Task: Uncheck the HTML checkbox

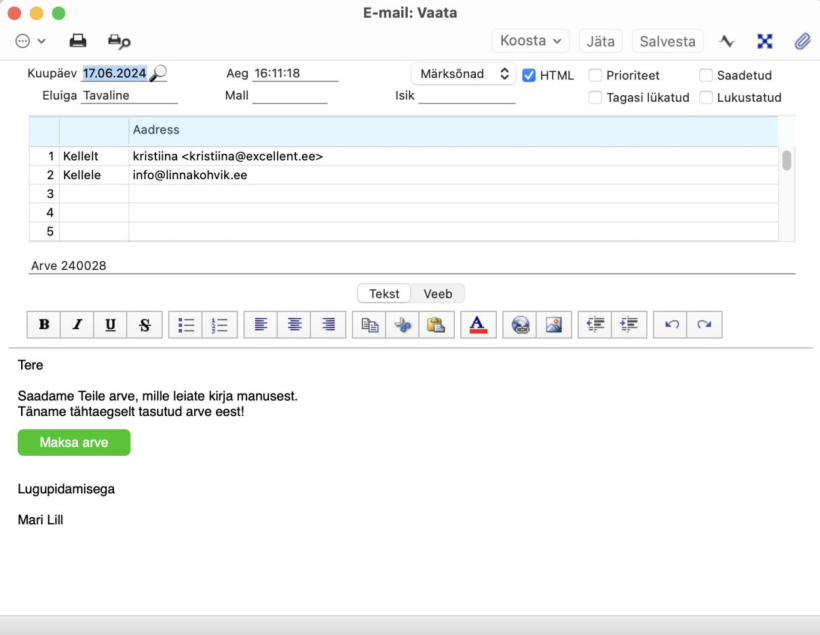Action: (x=529, y=75)
